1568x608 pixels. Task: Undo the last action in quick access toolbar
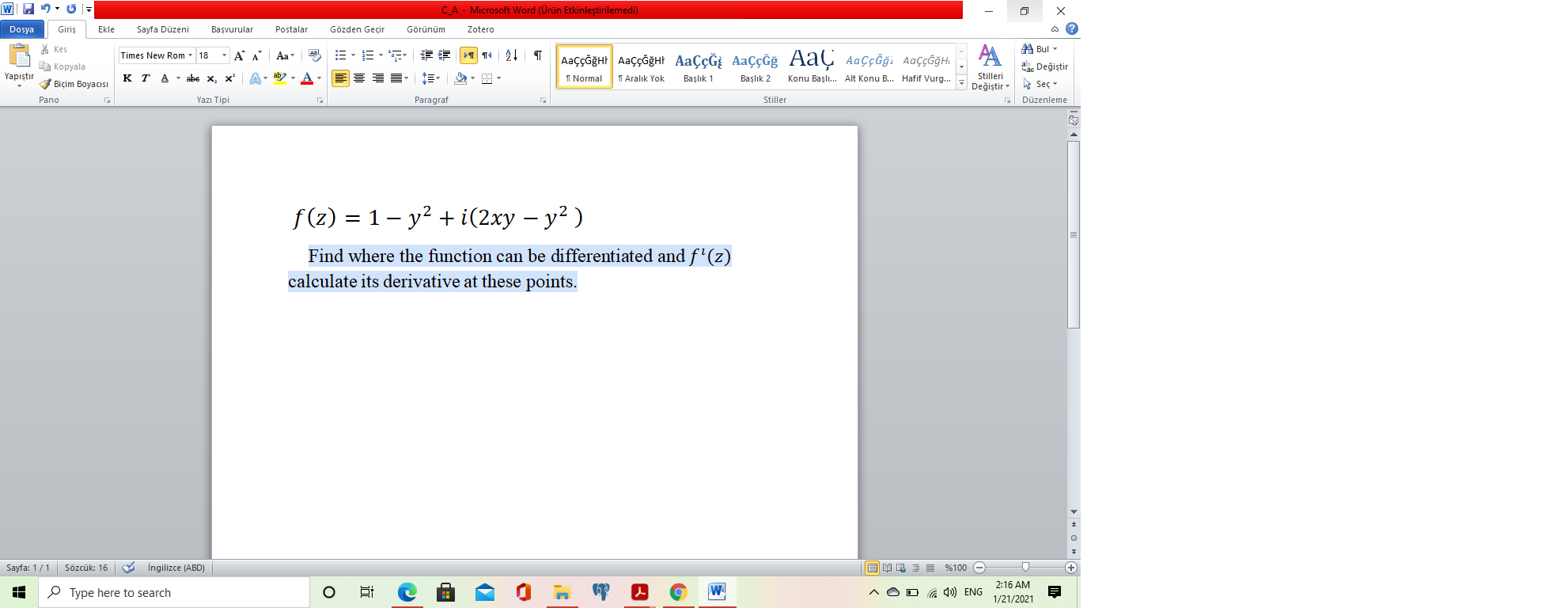45,9
